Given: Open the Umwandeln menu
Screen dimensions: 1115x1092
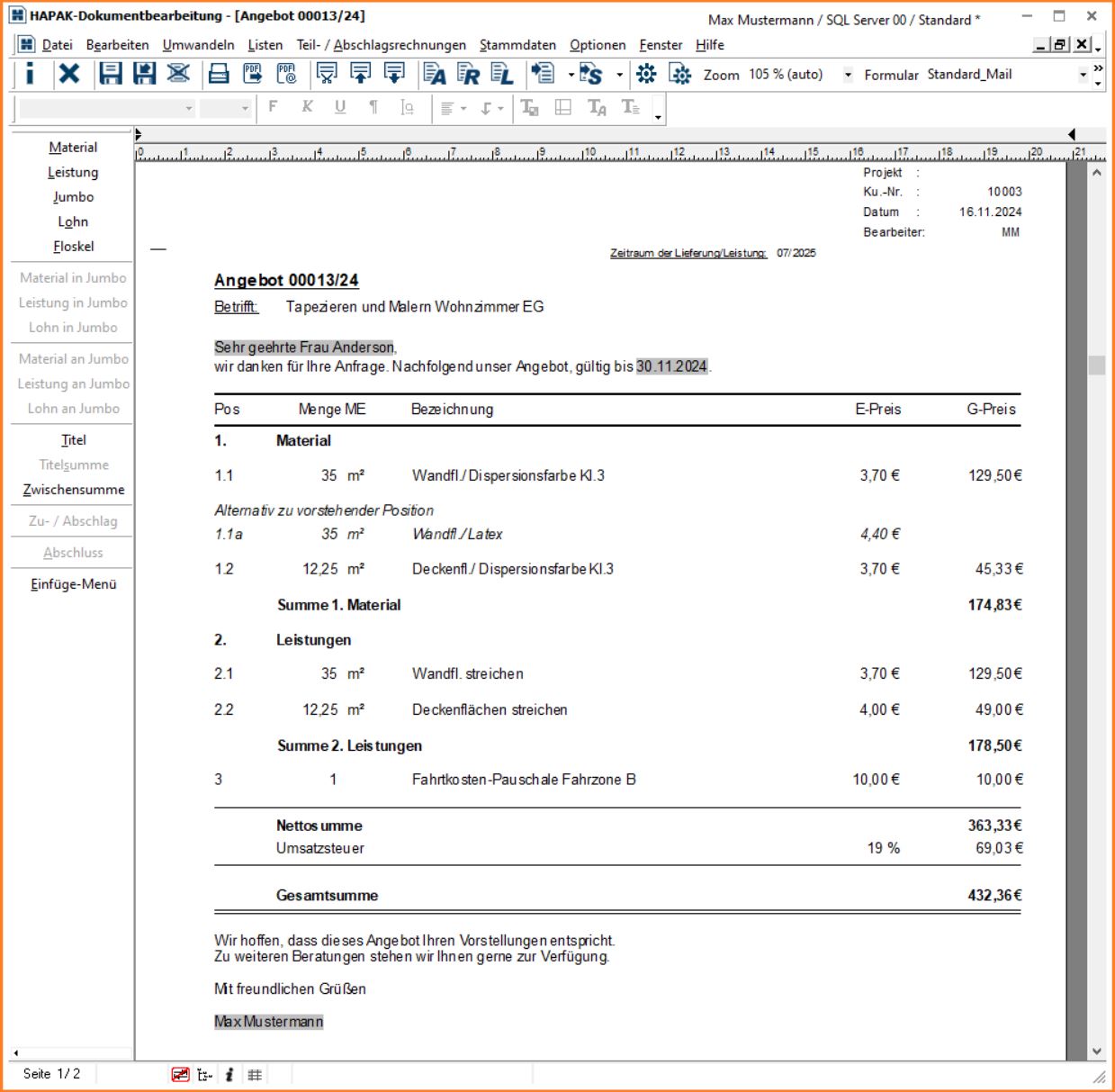Looking at the screenshot, I should tap(198, 45).
